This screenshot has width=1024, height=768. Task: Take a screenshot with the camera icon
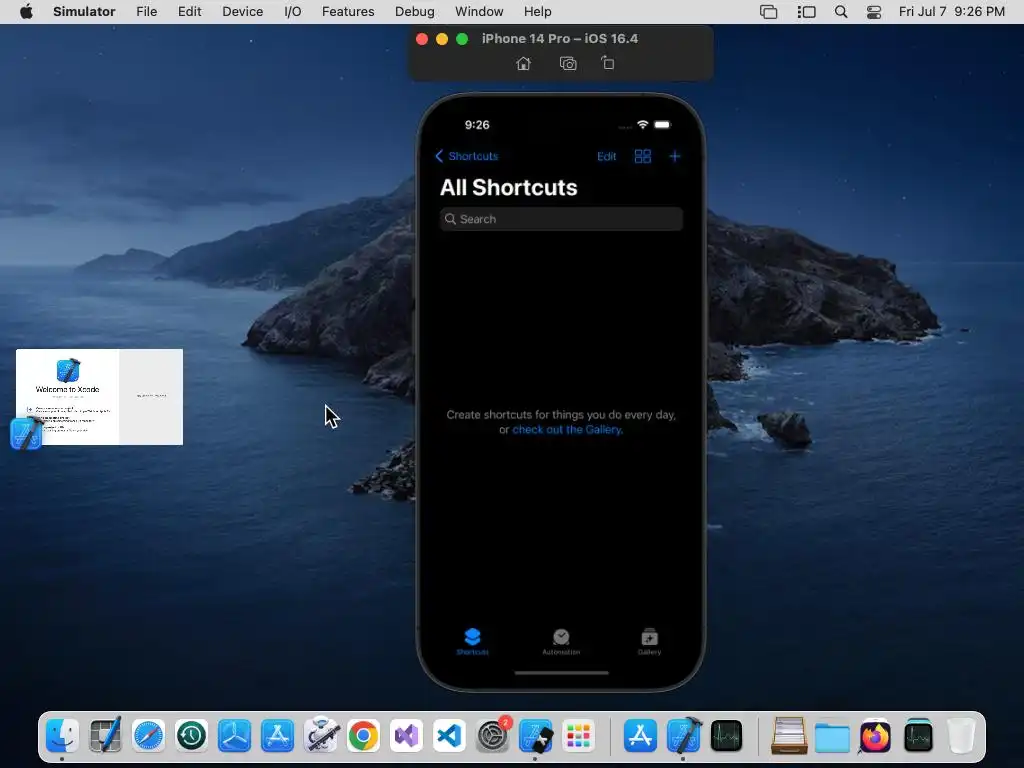coord(568,63)
